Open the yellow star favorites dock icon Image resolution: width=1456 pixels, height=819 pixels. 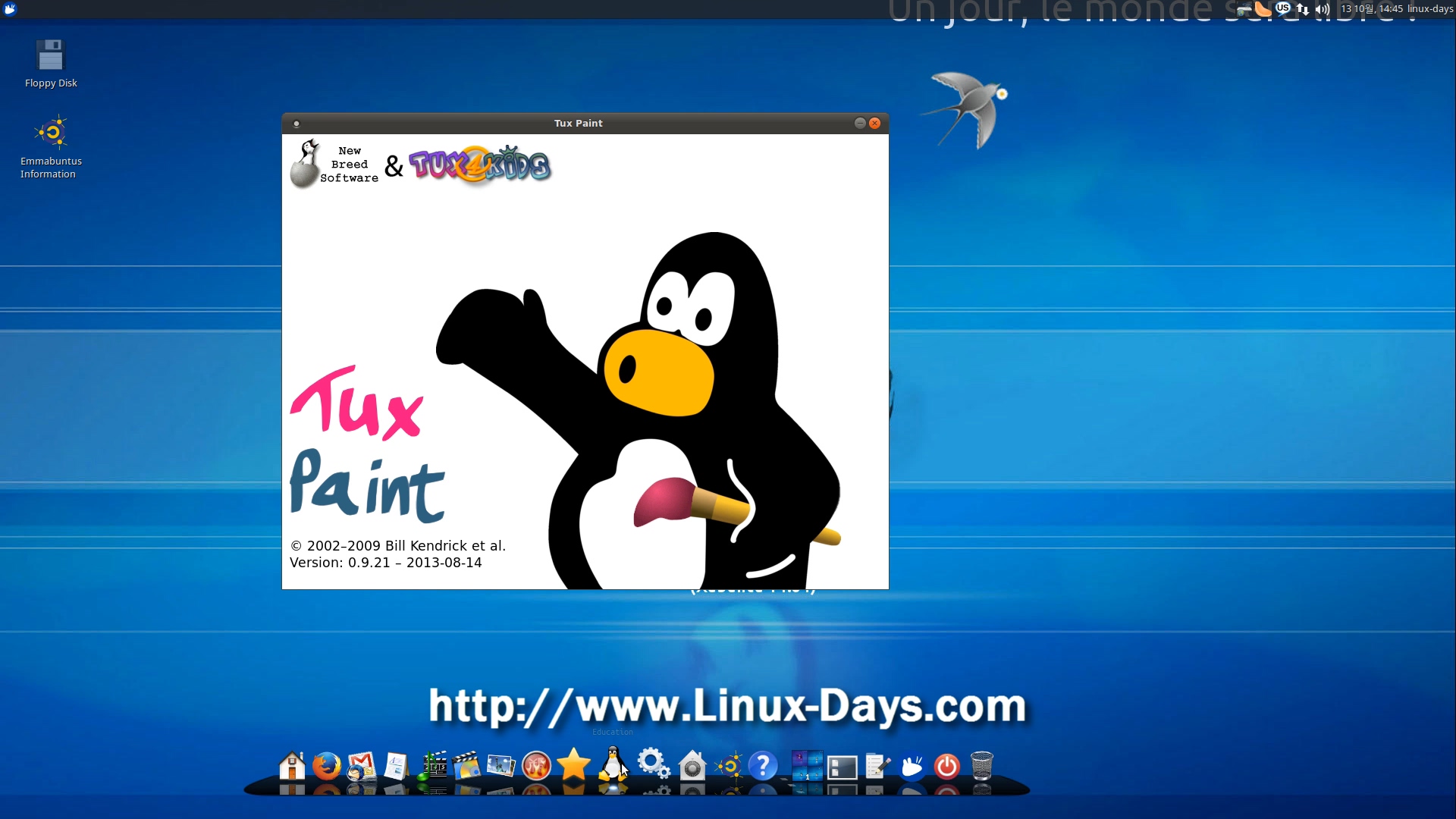click(574, 764)
